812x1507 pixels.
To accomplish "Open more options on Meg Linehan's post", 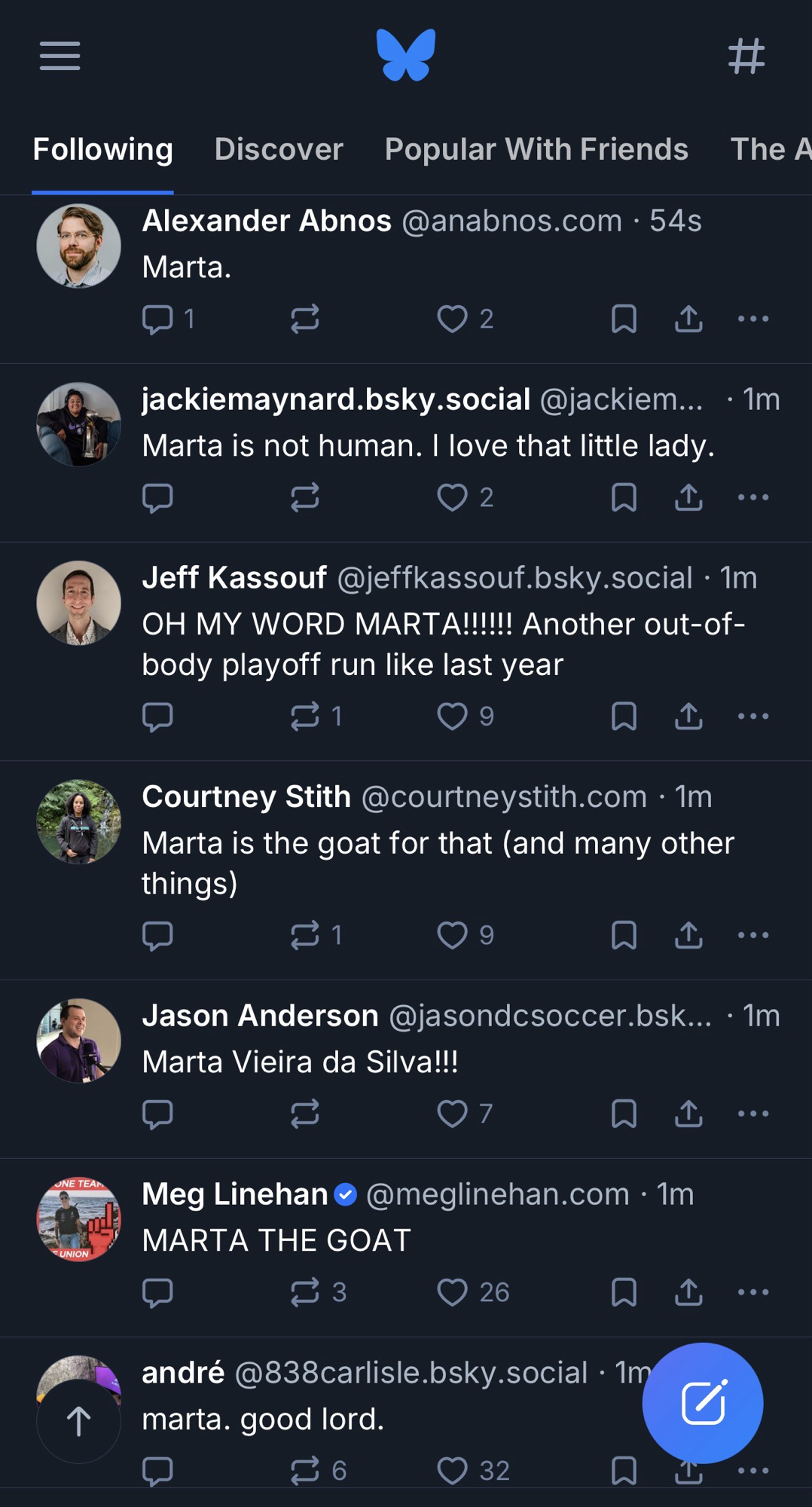I will pyautogui.click(x=753, y=1292).
